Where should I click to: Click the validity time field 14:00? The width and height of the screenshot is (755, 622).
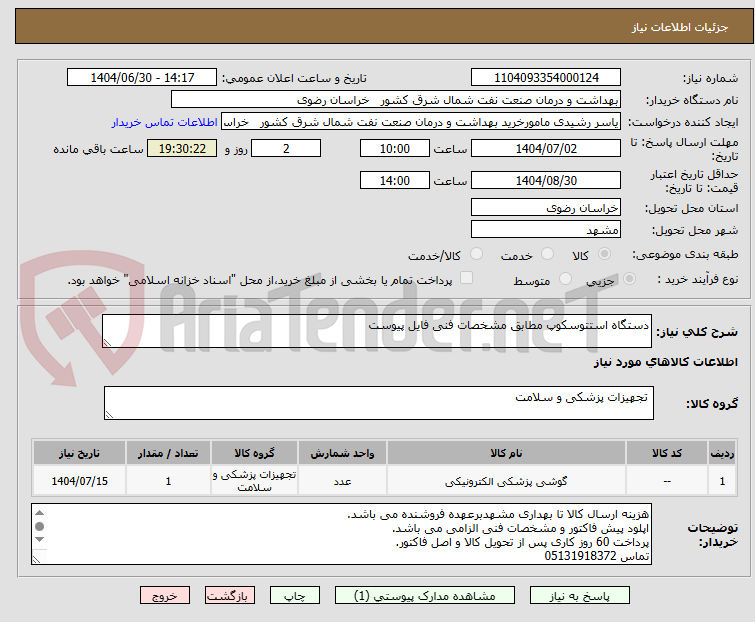coord(394,181)
